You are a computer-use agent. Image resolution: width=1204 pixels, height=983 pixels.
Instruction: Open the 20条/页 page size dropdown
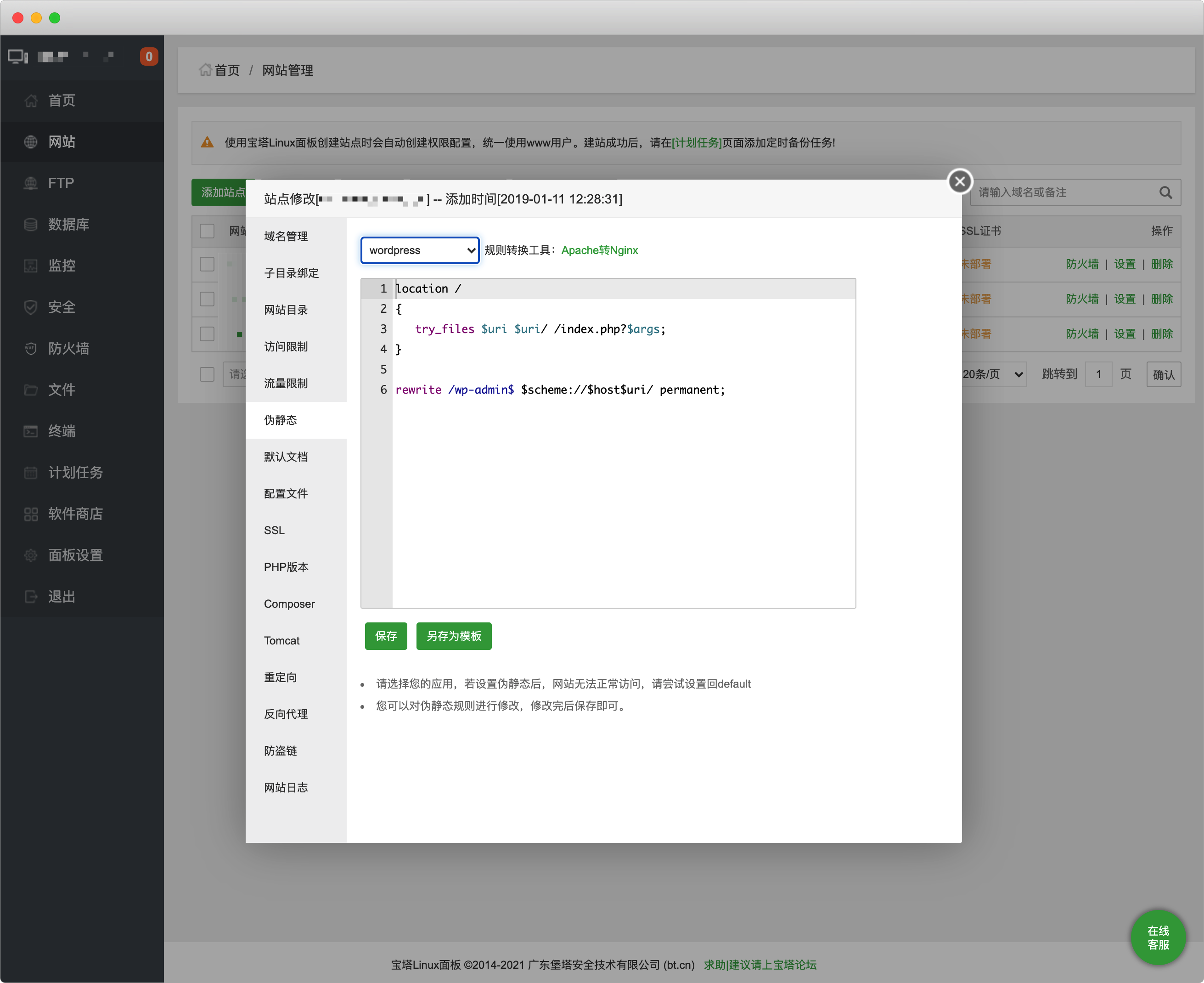coord(994,374)
